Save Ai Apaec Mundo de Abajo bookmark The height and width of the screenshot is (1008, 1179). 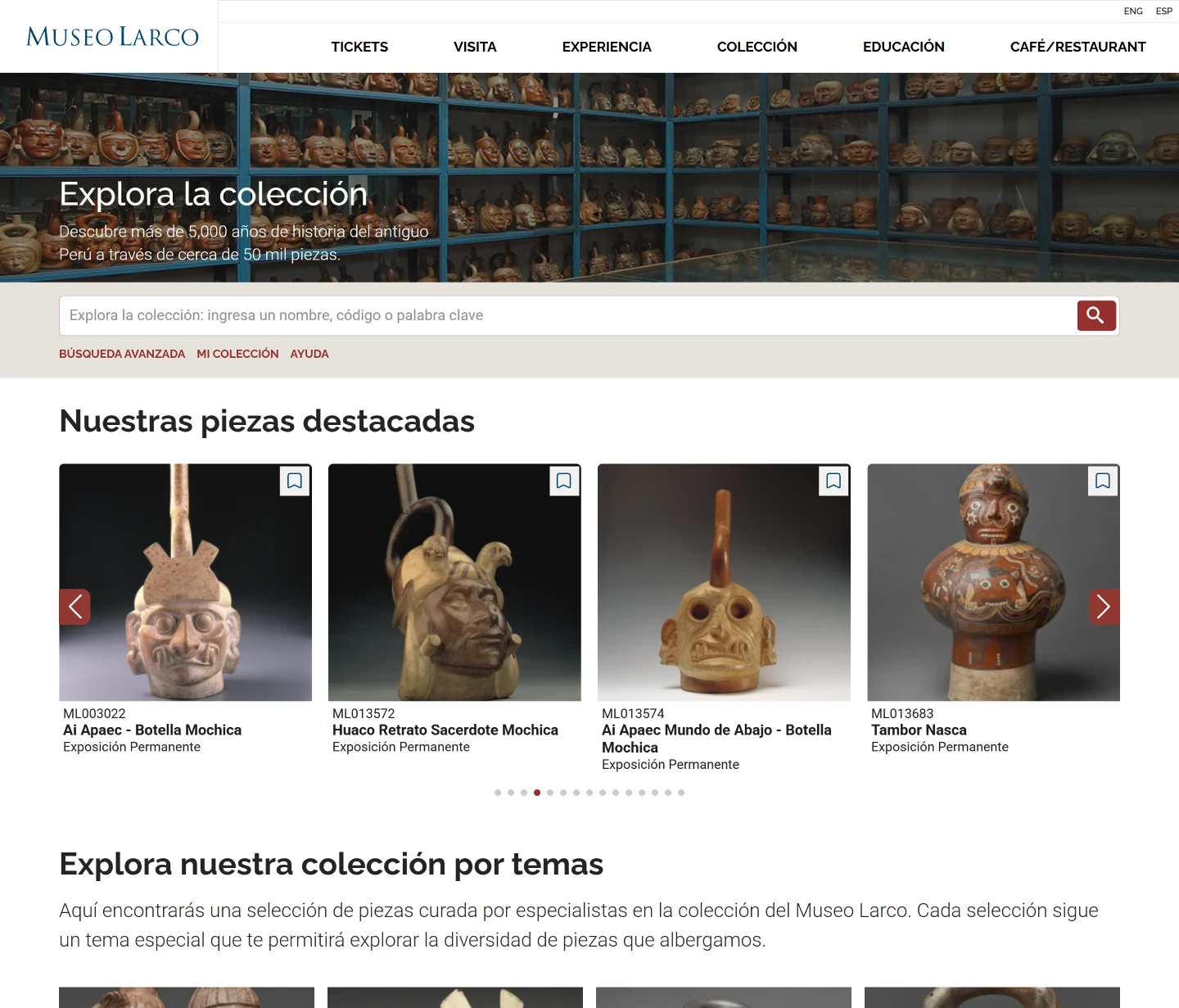pyautogui.click(x=833, y=481)
